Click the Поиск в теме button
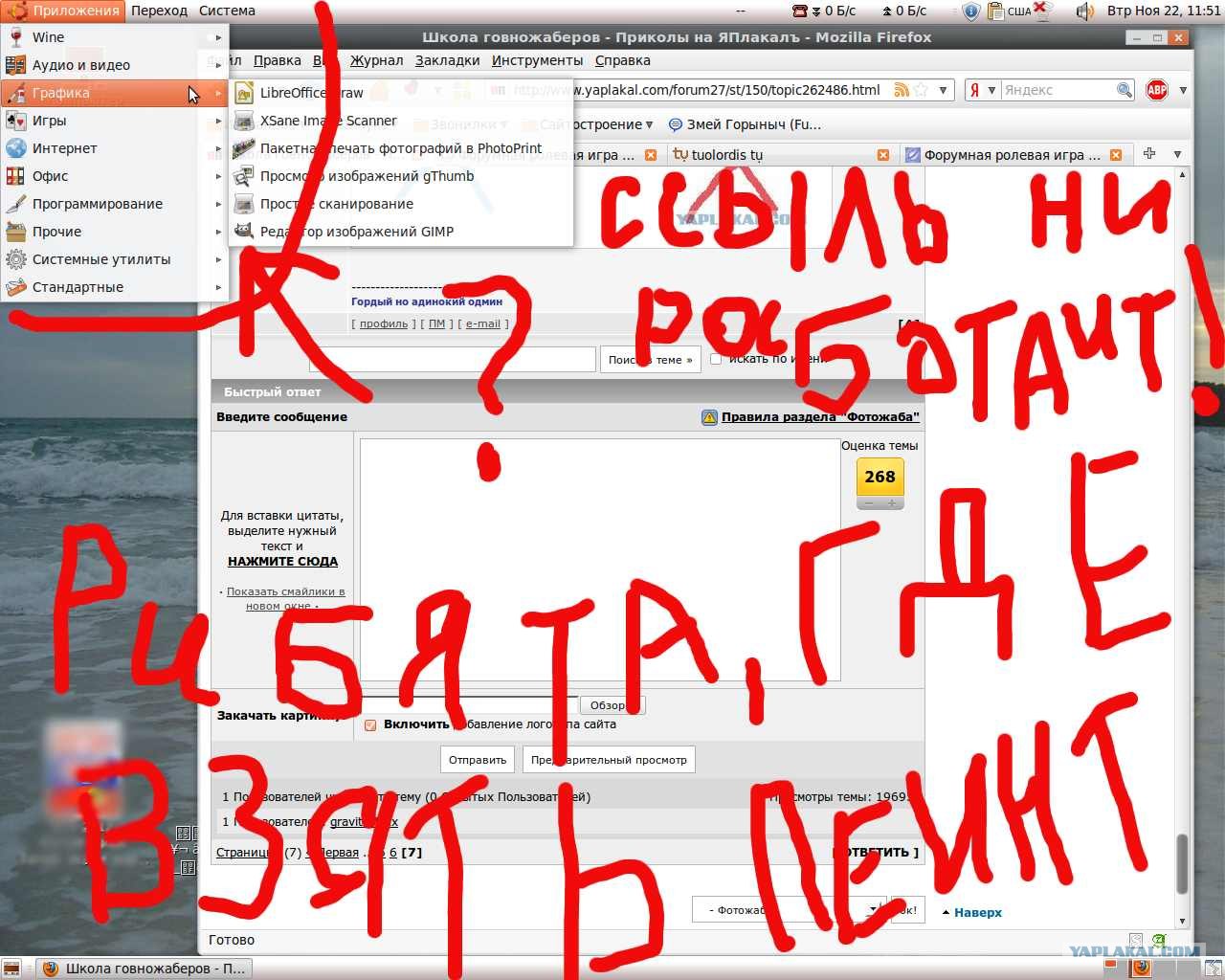1225x980 pixels. [651, 360]
